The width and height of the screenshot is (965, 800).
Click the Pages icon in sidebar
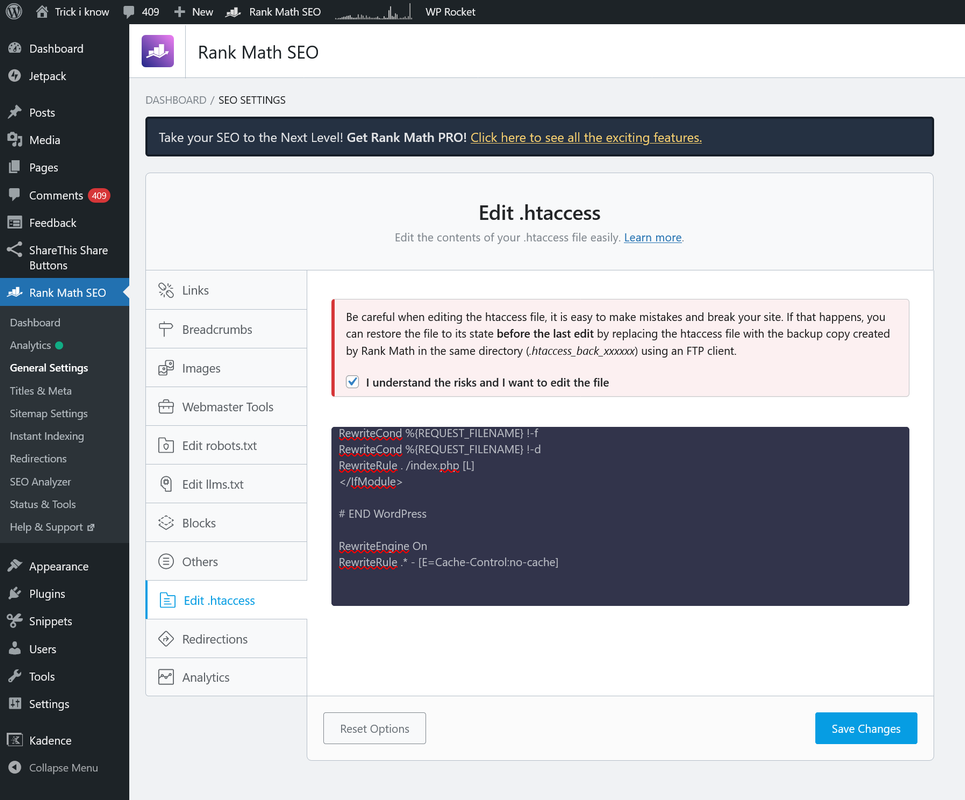15,167
